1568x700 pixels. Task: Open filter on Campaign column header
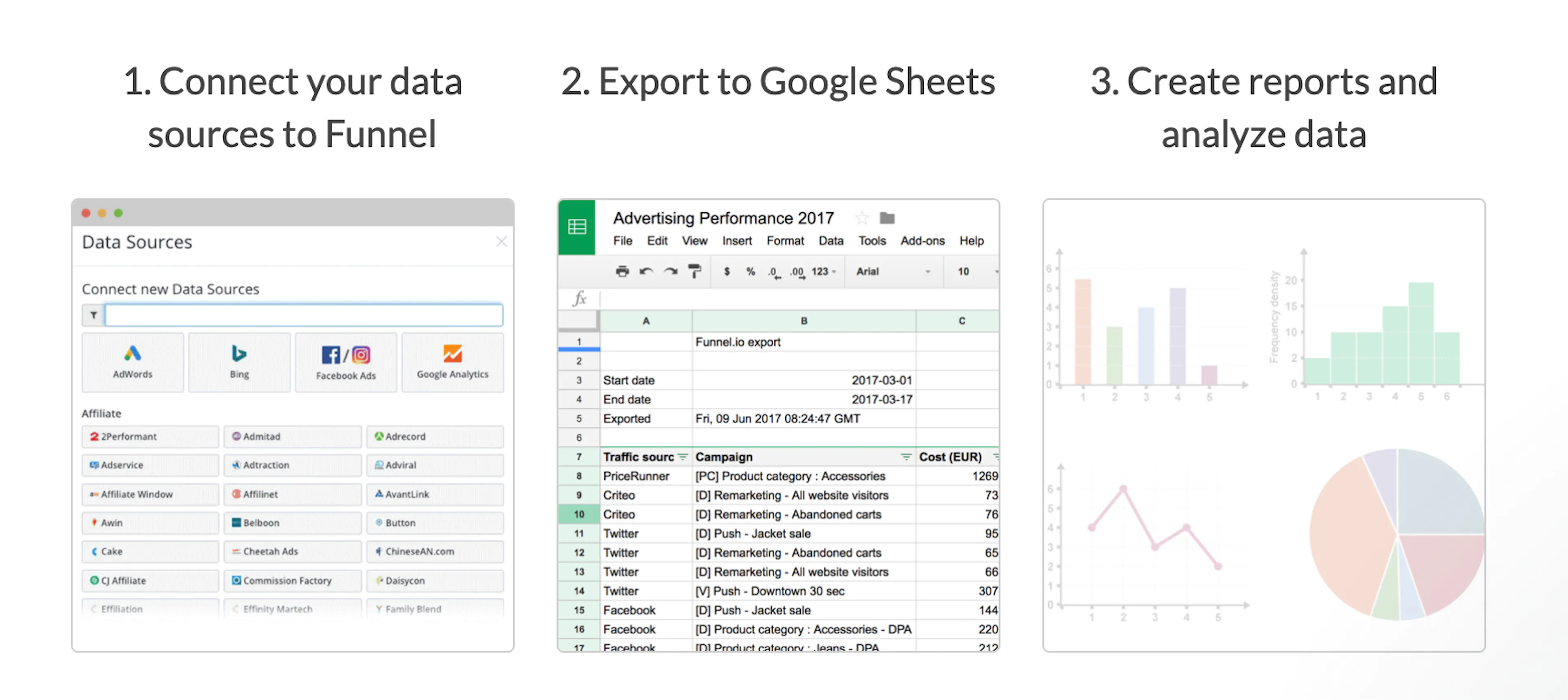[x=906, y=456]
